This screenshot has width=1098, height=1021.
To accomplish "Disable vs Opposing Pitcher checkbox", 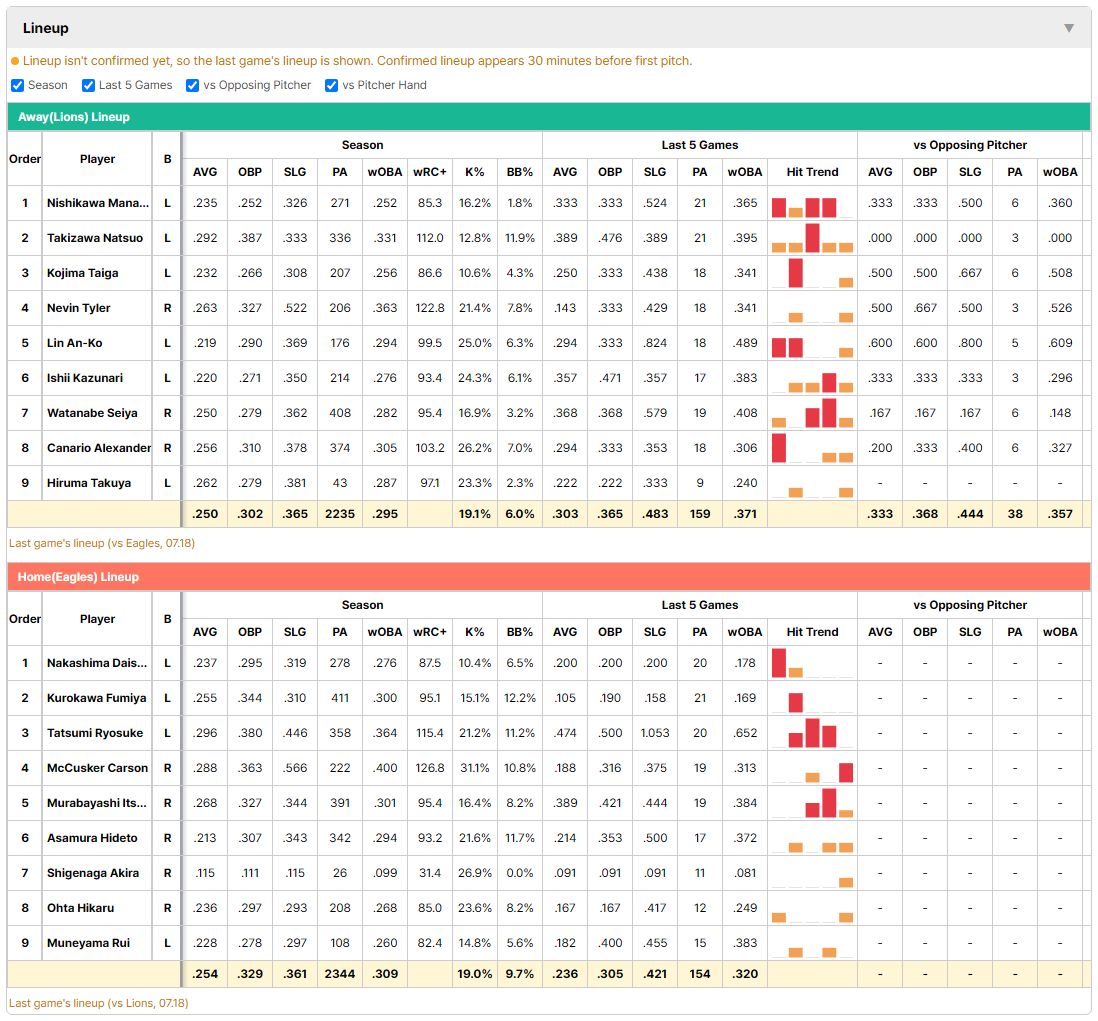I will (x=193, y=85).
